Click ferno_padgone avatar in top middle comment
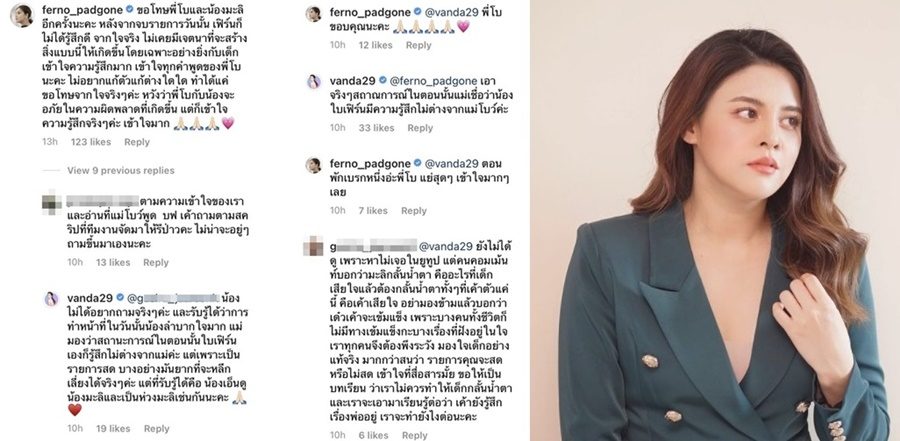The width and height of the screenshot is (900, 441). click(x=313, y=13)
